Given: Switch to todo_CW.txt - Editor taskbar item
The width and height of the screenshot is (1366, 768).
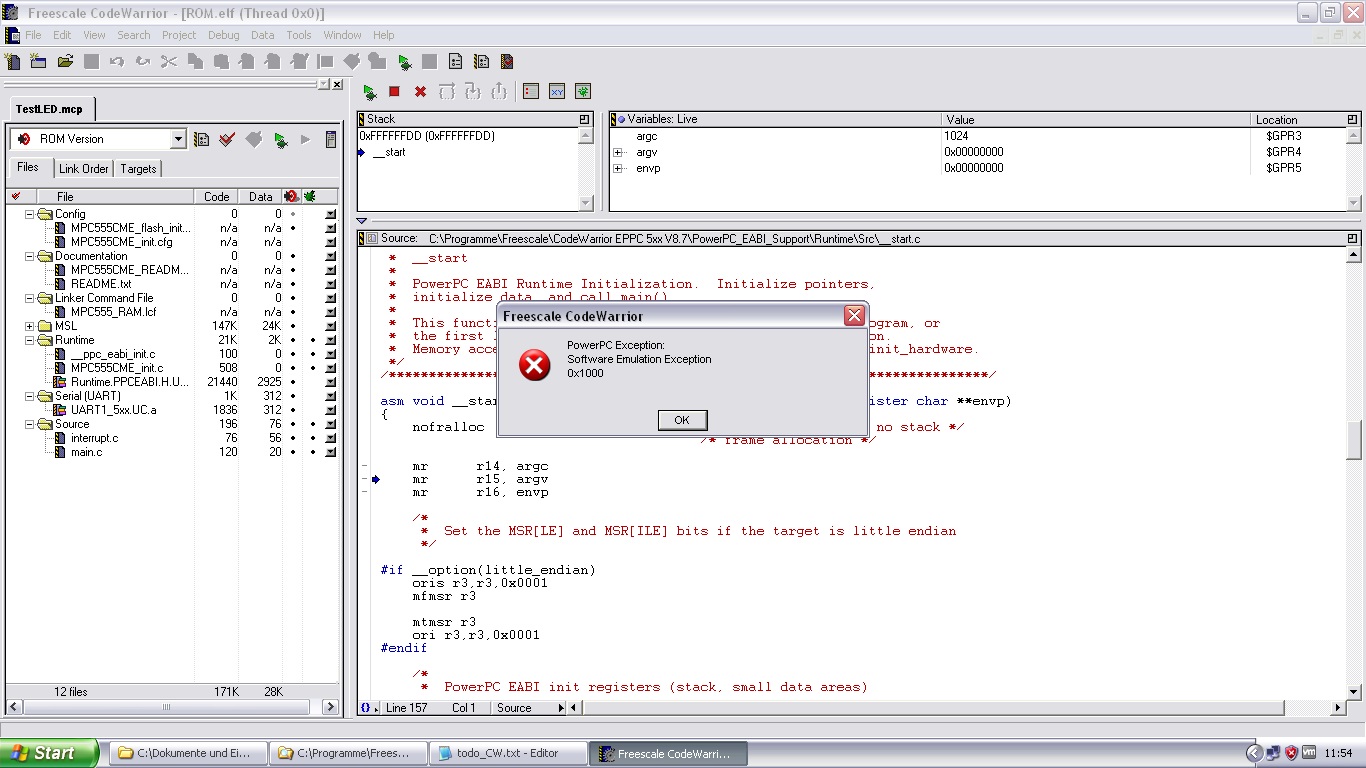Looking at the screenshot, I should (x=506, y=753).
